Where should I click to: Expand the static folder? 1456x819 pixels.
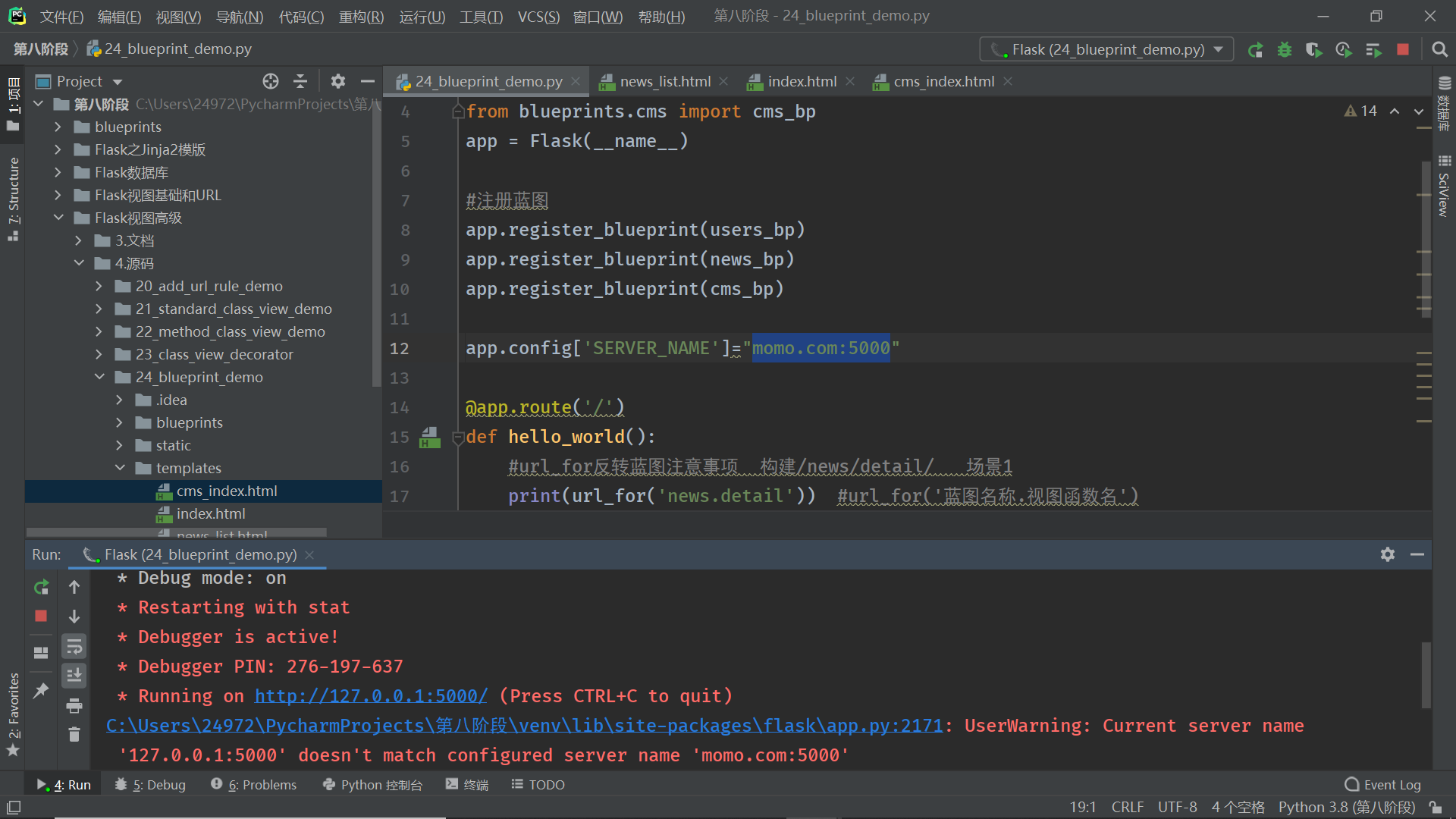pos(119,446)
